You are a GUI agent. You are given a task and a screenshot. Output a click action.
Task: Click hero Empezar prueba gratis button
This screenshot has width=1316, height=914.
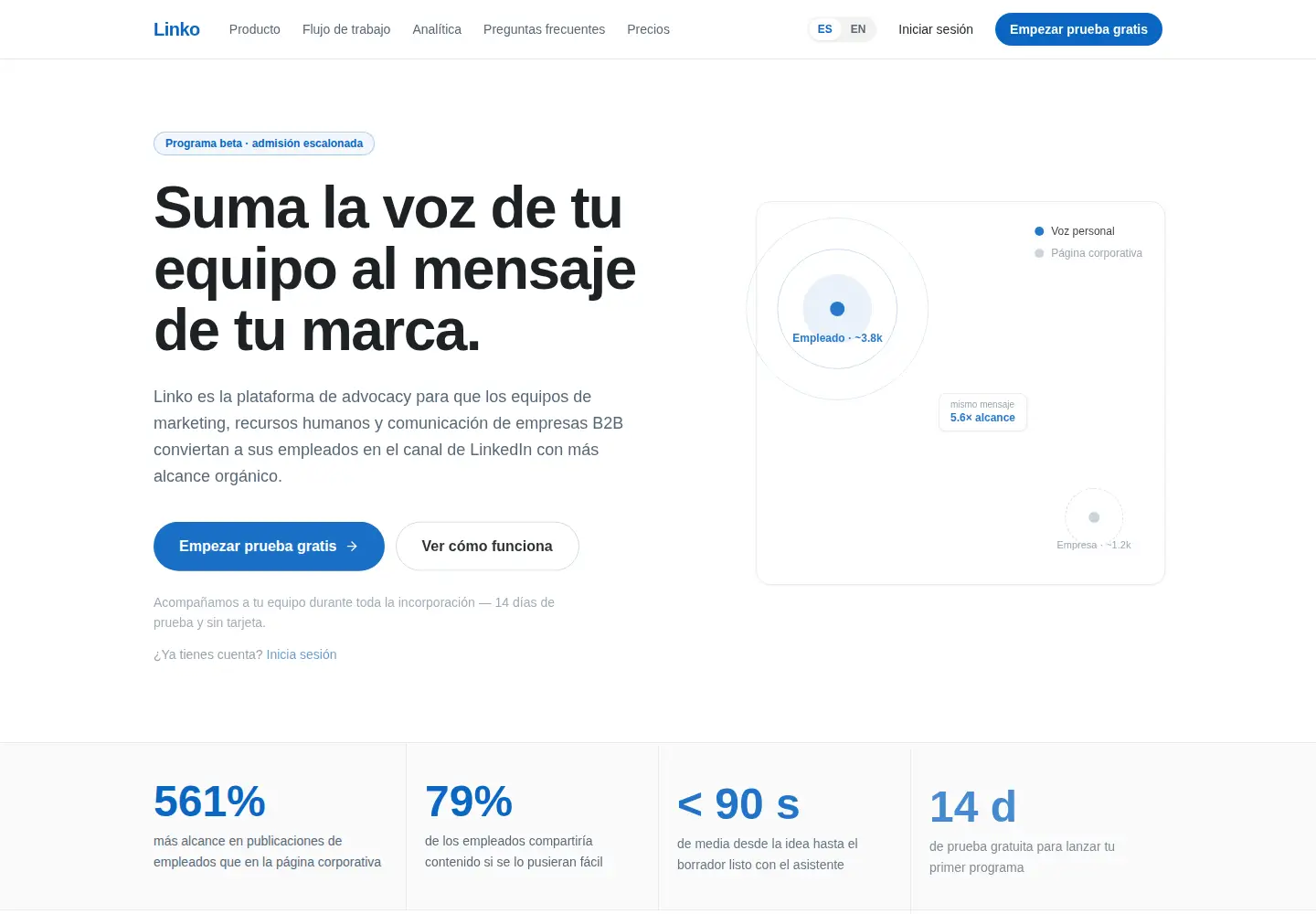(269, 547)
